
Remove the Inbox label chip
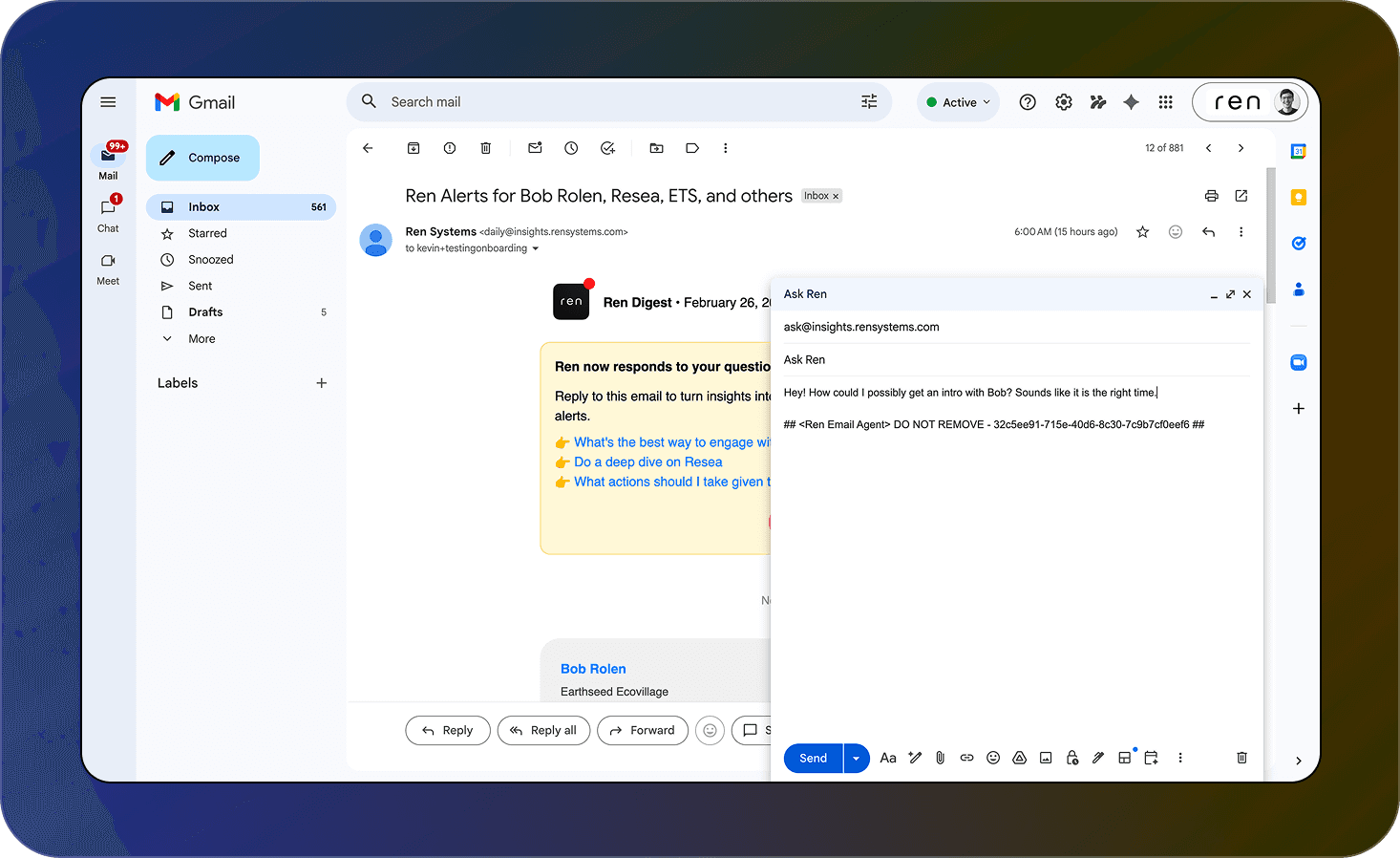coord(836,197)
